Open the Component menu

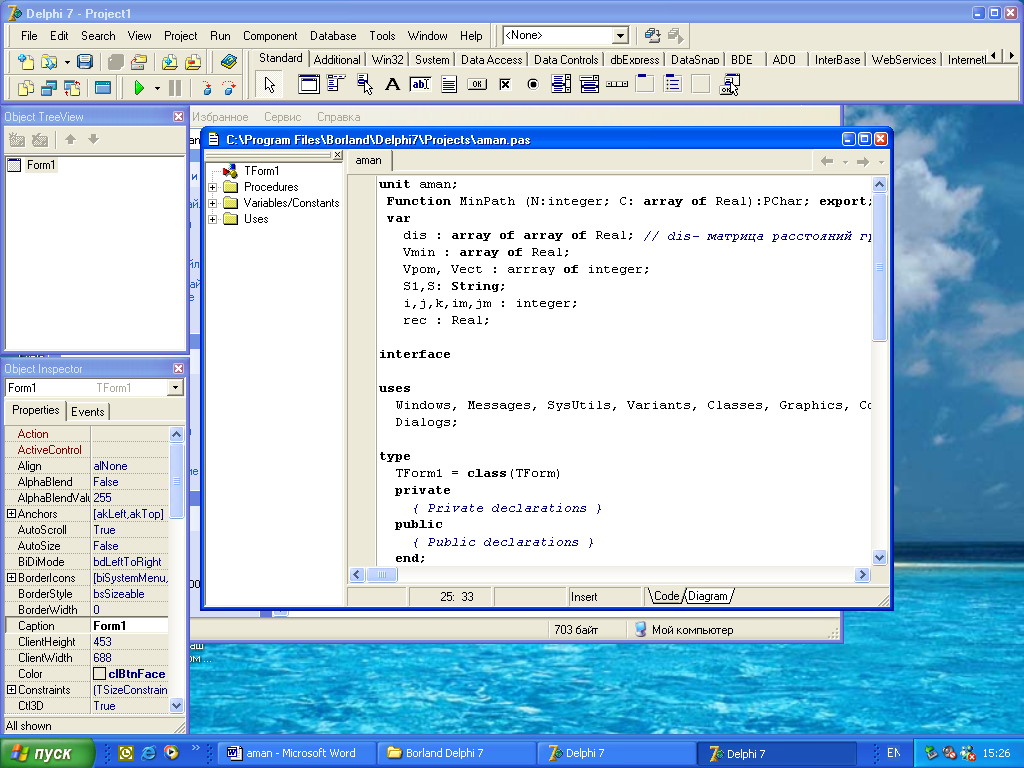[x=270, y=36]
